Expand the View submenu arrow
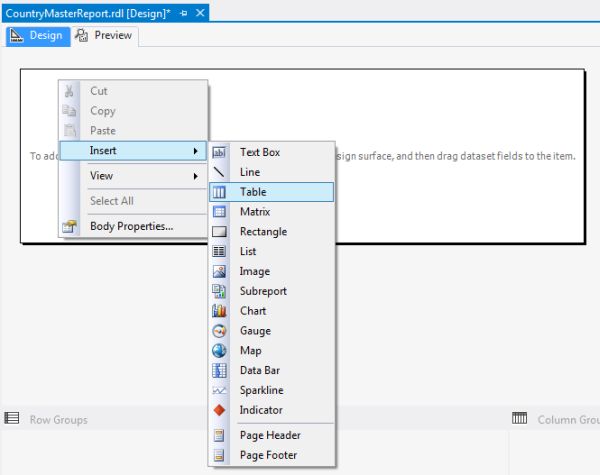The width and height of the screenshot is (600, 475). [196, 176]
